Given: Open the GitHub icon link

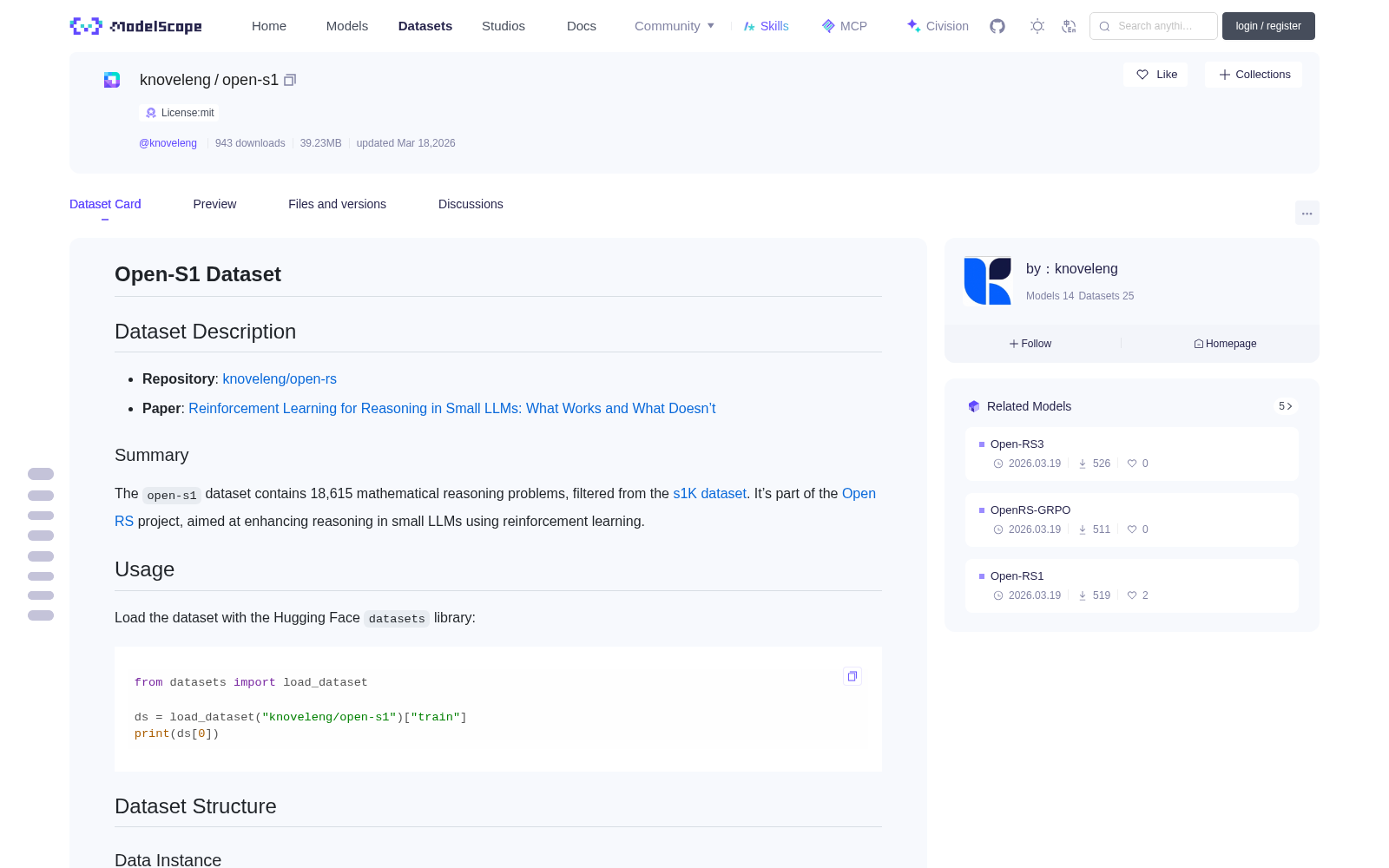Looking at the screenshot, I should 997,26.
